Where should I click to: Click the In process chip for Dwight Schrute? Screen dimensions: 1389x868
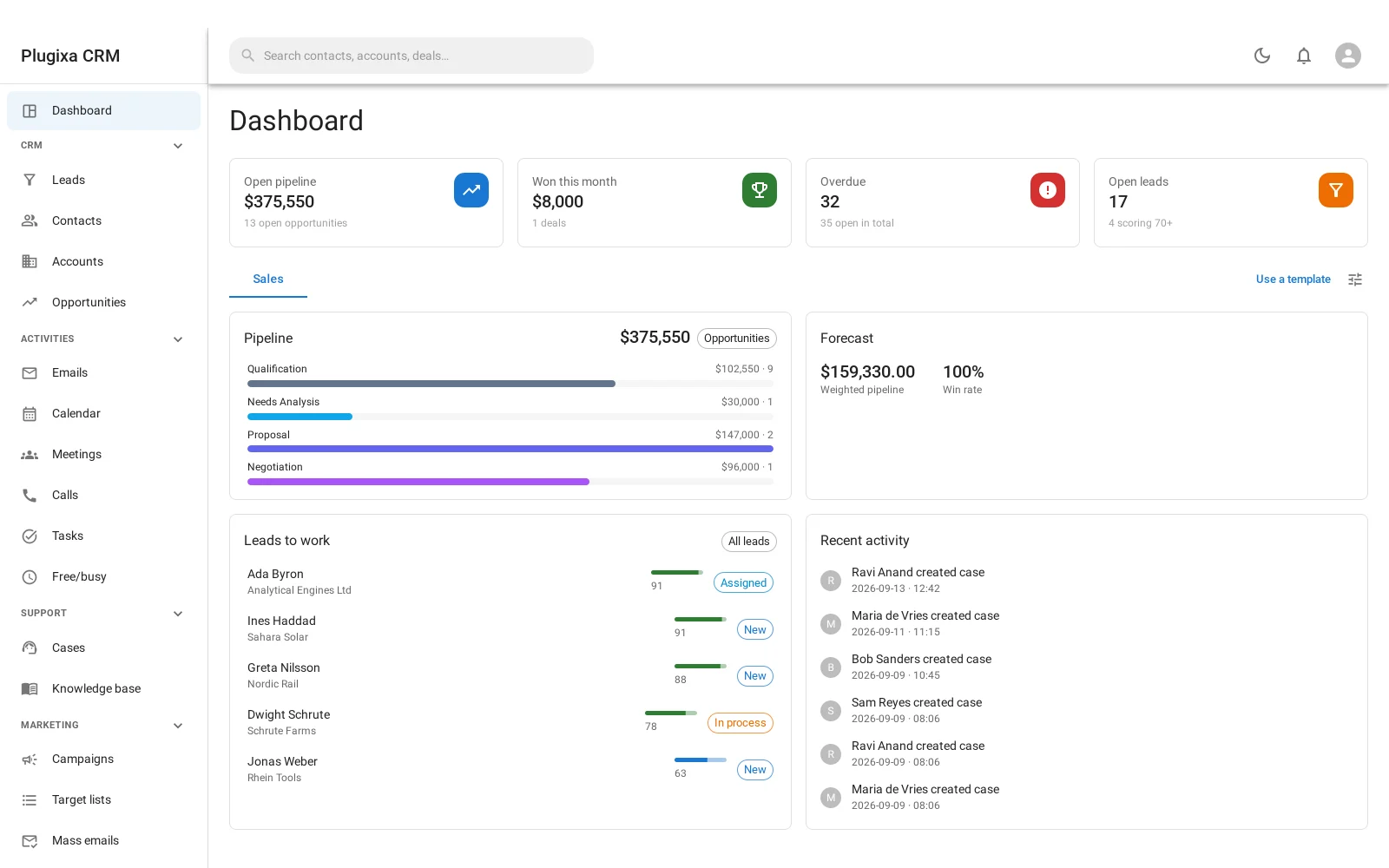pyautogui.click(x=741, y=723)
